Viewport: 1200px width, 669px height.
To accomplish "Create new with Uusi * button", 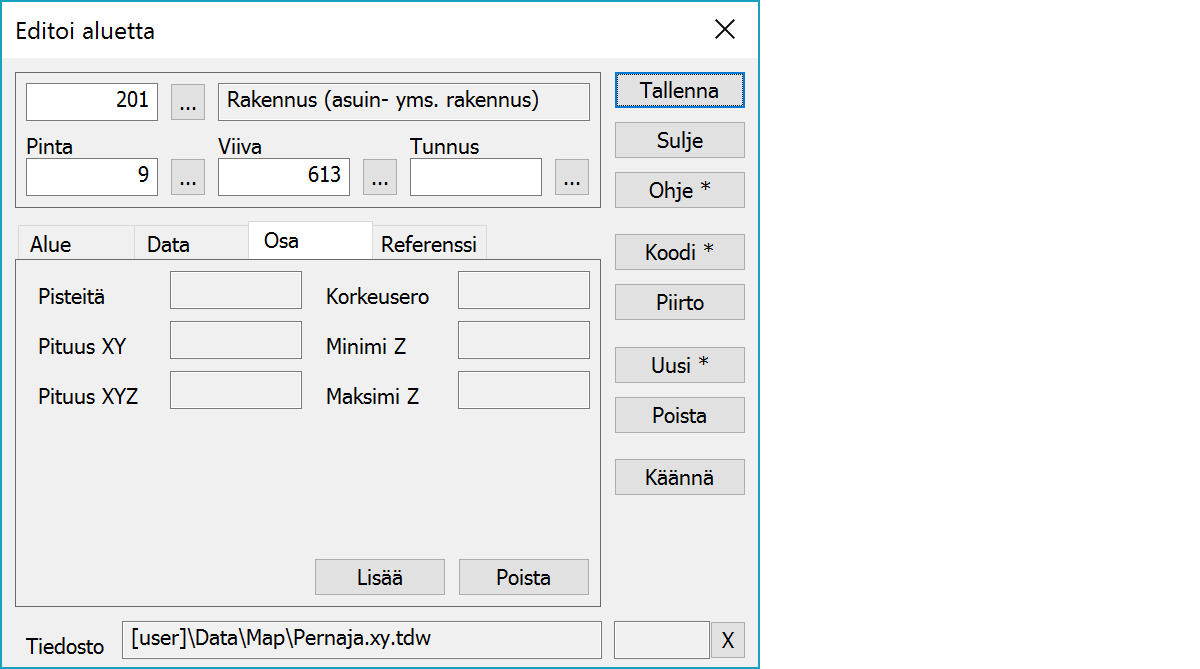I will [x=679, y=365].
